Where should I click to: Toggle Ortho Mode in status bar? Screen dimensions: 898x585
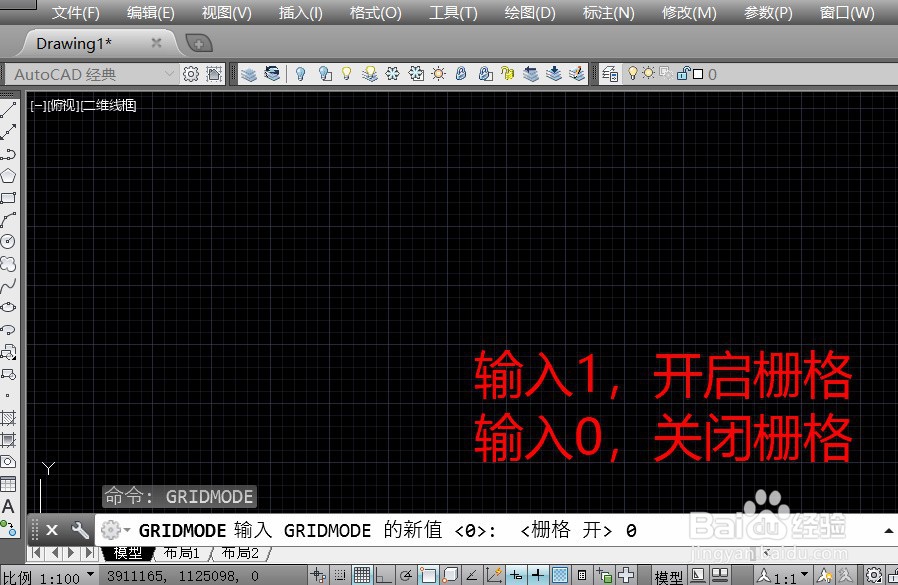[384, 575]
